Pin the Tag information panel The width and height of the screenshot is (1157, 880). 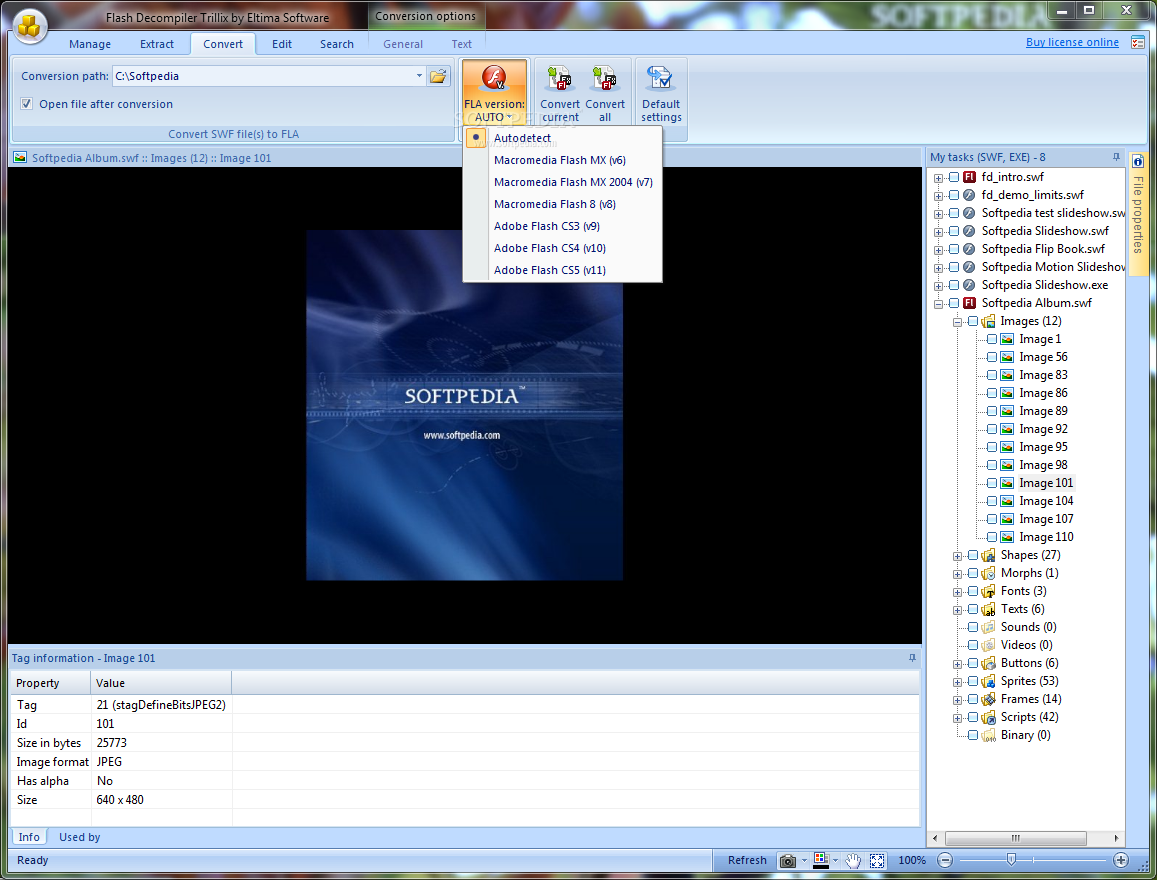coord(912,658)
